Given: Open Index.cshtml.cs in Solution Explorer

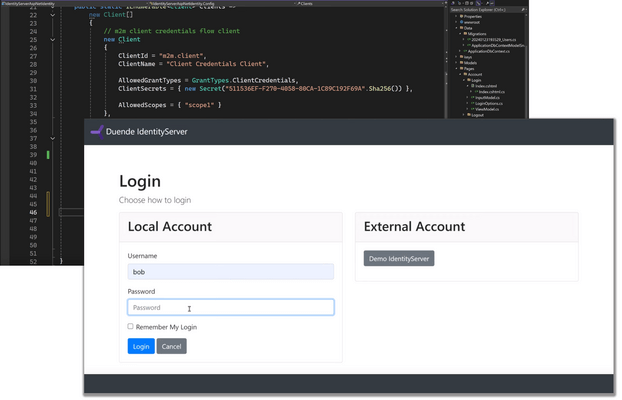Looking at the screenshot, I should click(492, 92).
